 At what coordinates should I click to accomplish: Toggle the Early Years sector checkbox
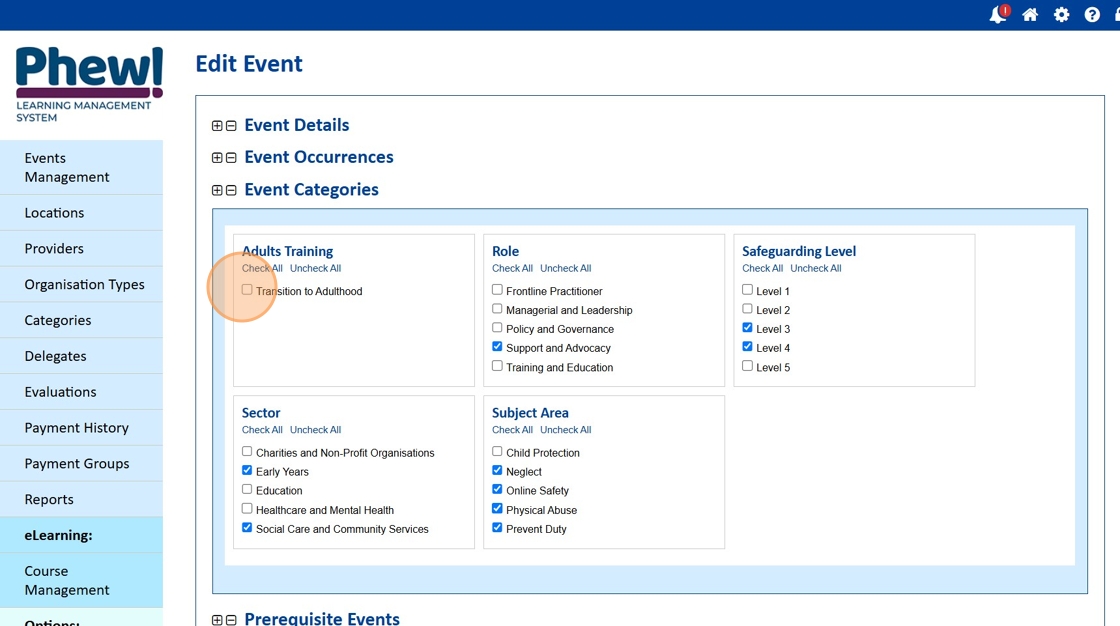(x=247, y=470)
